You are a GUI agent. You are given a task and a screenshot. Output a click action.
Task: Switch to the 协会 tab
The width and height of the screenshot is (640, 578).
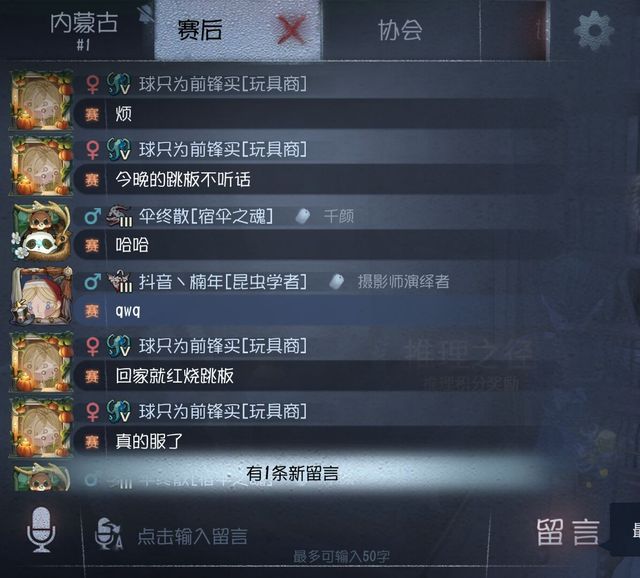[x=400, y=30]
